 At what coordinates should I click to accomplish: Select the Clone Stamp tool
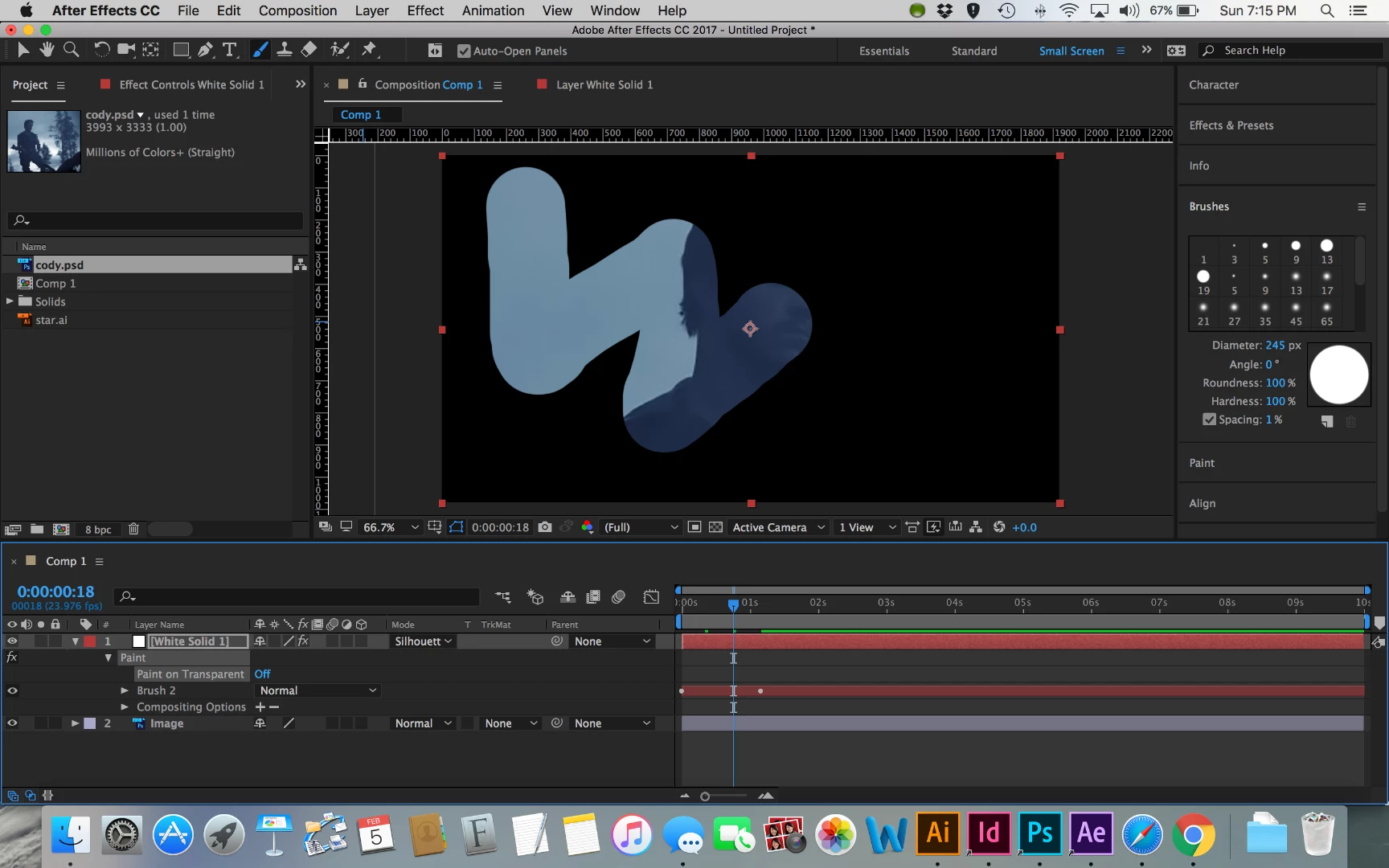pyautogui.click(x=284, y=50)
